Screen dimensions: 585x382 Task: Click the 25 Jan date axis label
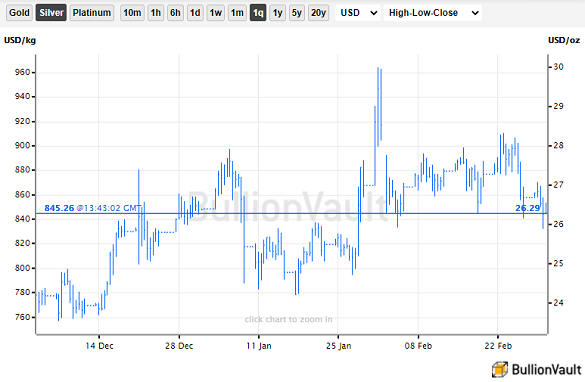pos(338,346)
